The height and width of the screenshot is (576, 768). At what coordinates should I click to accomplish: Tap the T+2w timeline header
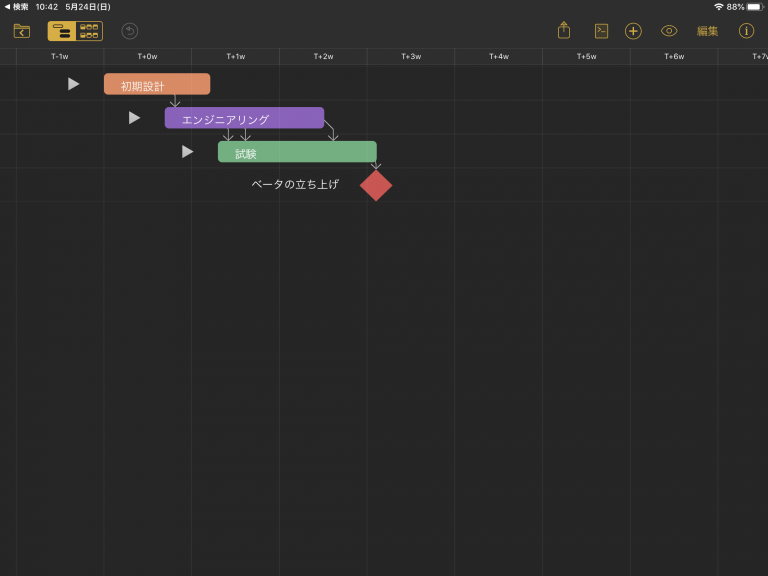coord(323,56)
